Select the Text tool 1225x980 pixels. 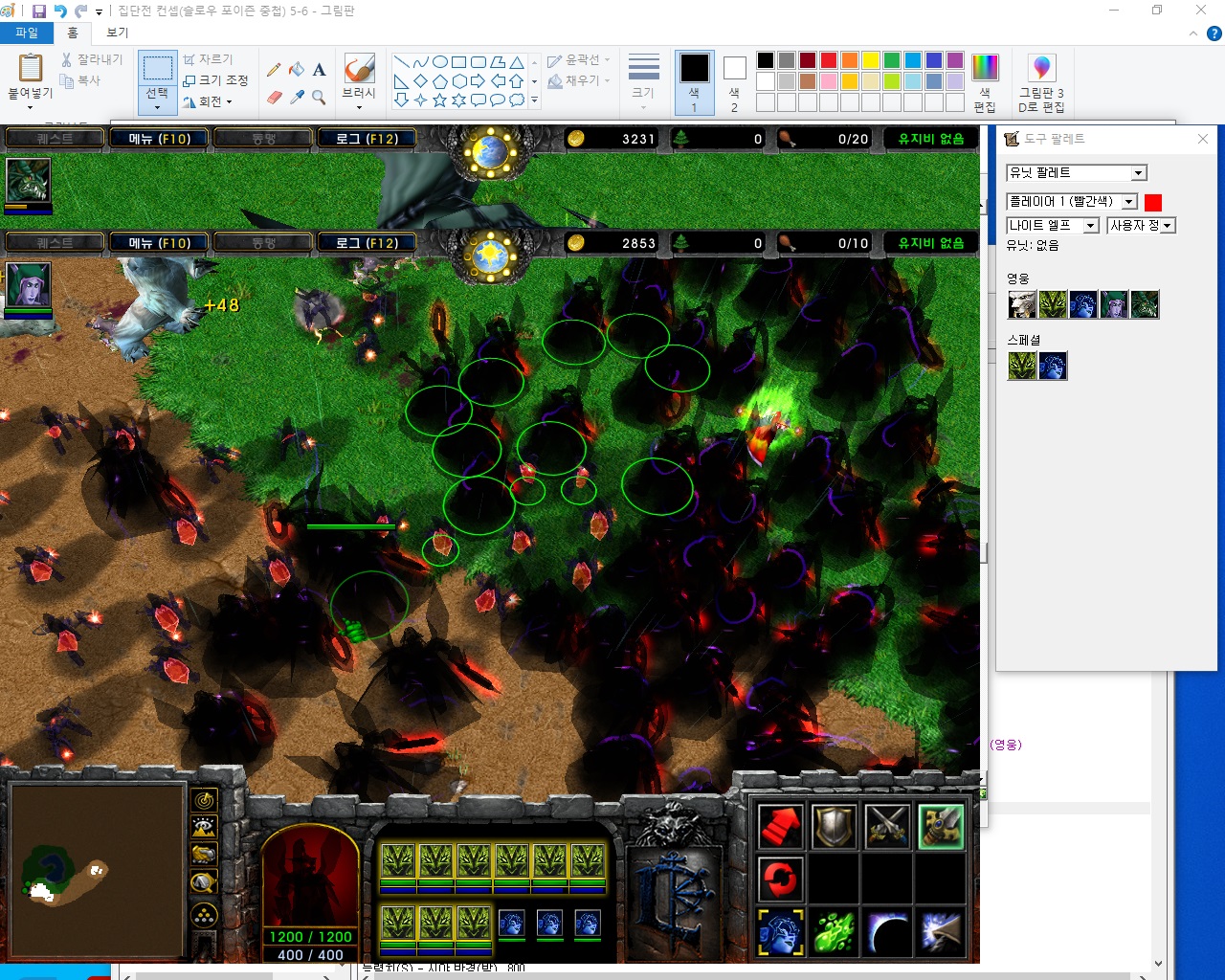[x=320, y=69]
